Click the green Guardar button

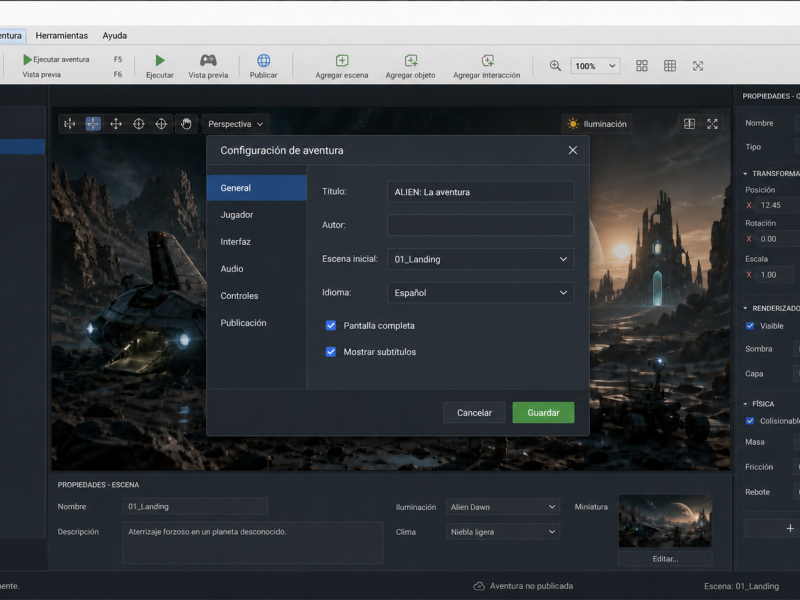(x=543, y=413)
